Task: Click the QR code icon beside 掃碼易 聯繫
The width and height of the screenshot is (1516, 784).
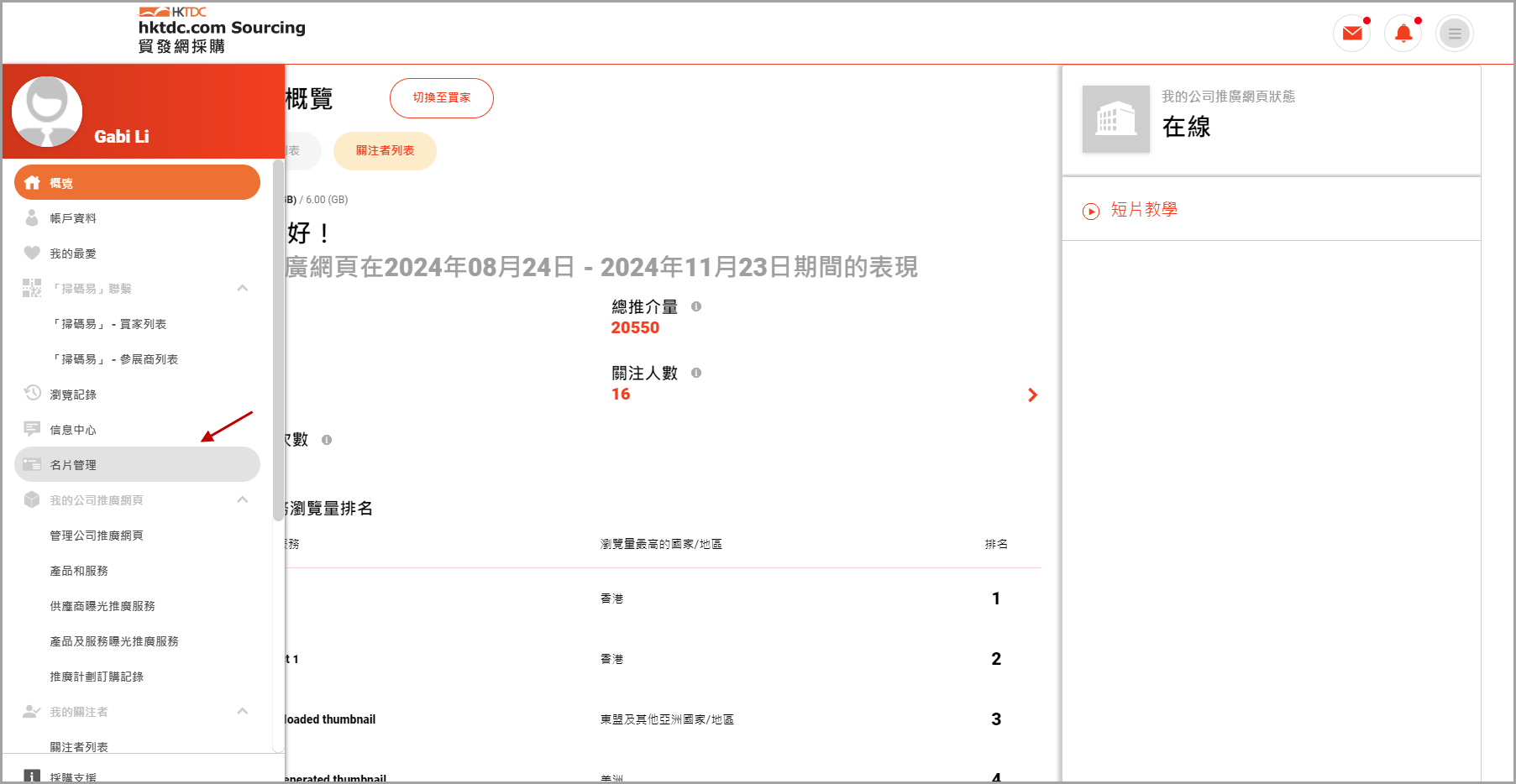Action: 32,288
